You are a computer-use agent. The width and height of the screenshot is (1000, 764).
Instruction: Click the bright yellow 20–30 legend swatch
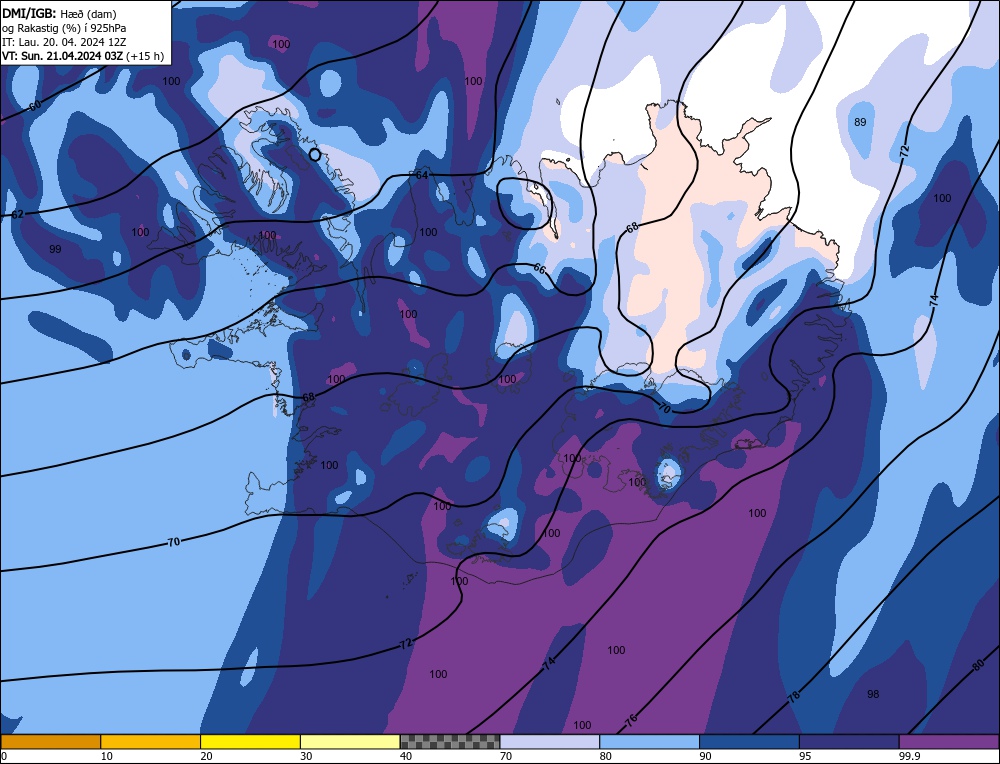[x=250, y=741]
